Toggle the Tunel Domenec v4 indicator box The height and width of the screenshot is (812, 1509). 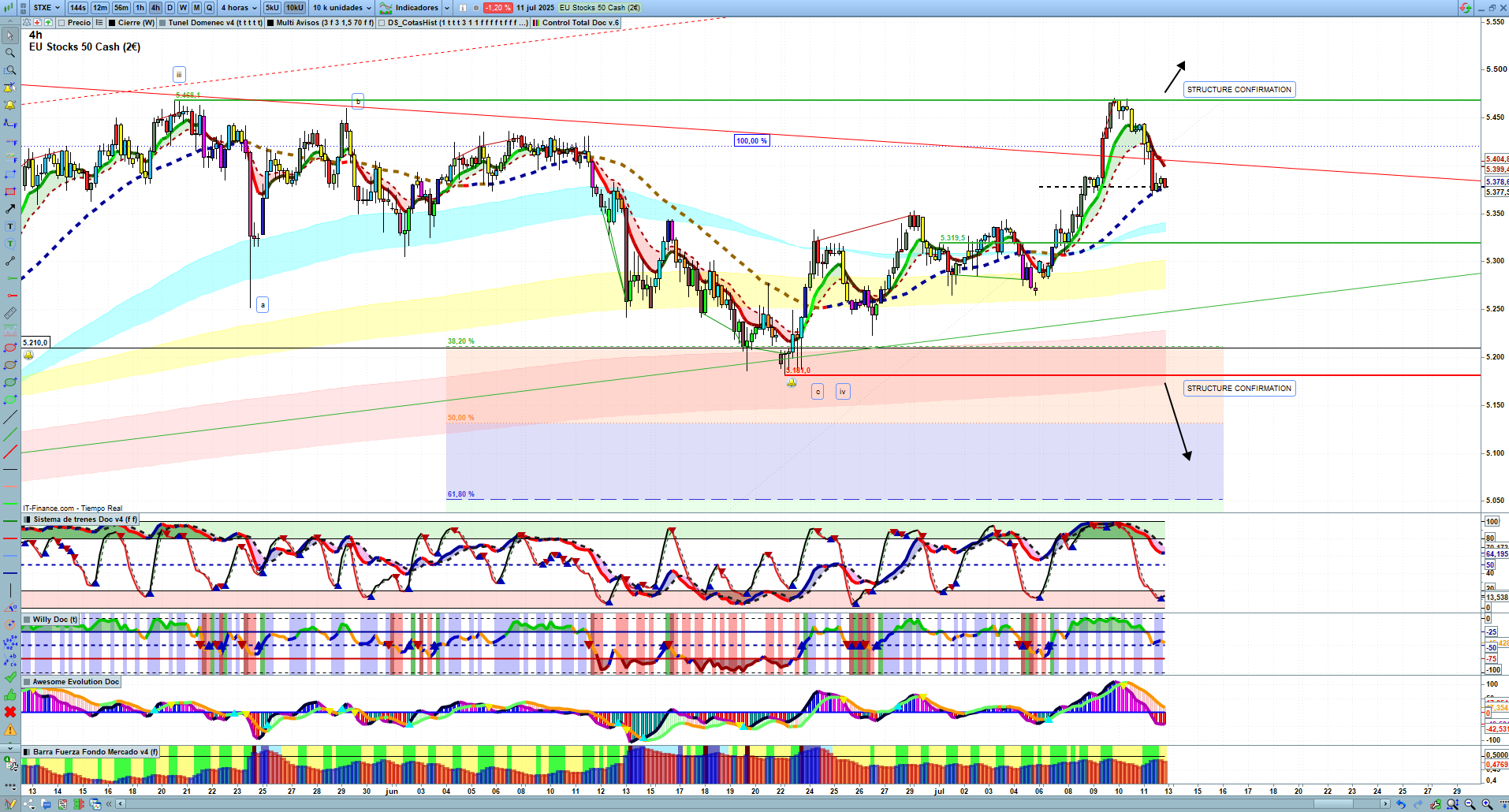click(162, 23)
